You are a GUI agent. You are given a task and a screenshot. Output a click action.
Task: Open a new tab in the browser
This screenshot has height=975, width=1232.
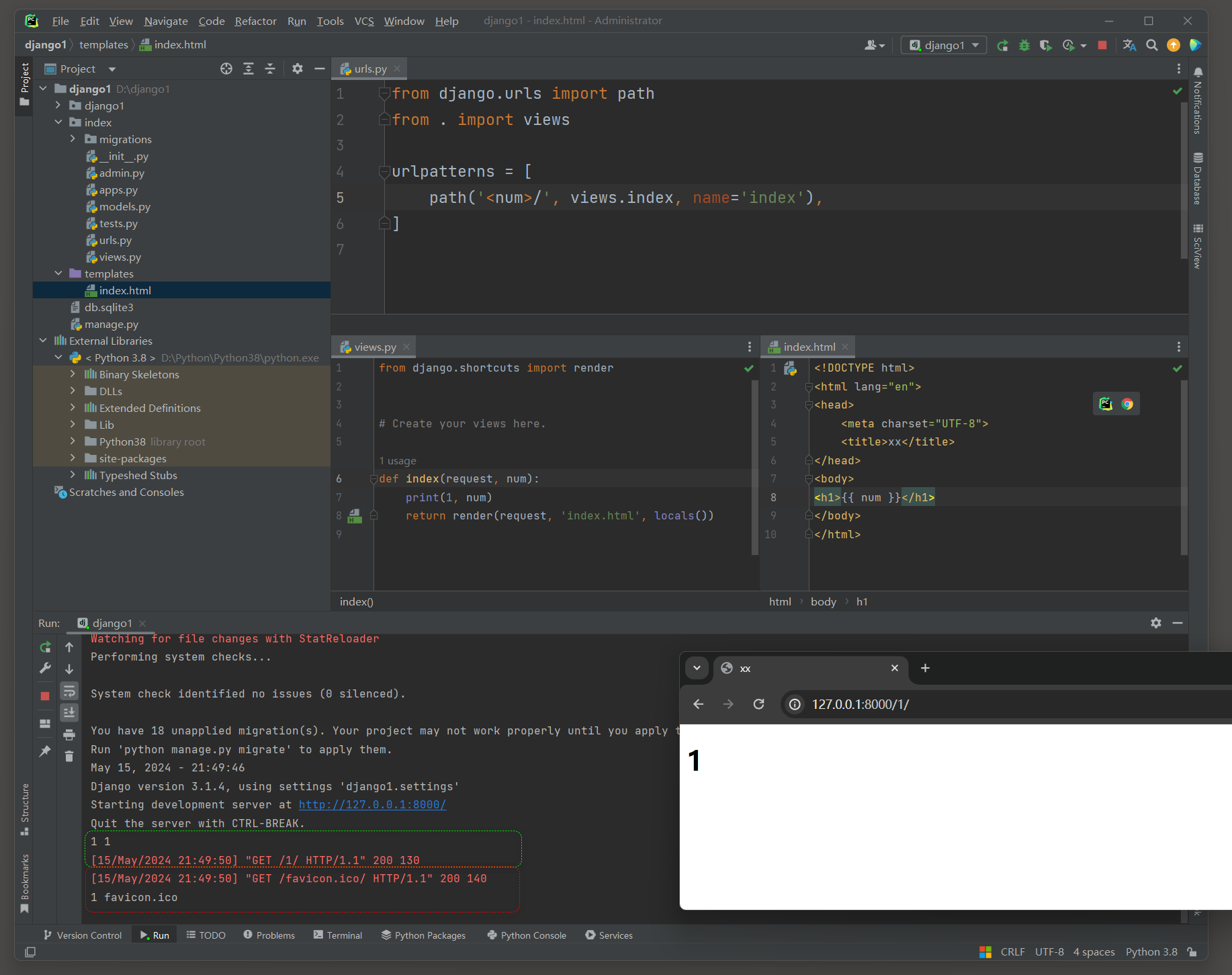pyautogui.click(x=925, y=668)
